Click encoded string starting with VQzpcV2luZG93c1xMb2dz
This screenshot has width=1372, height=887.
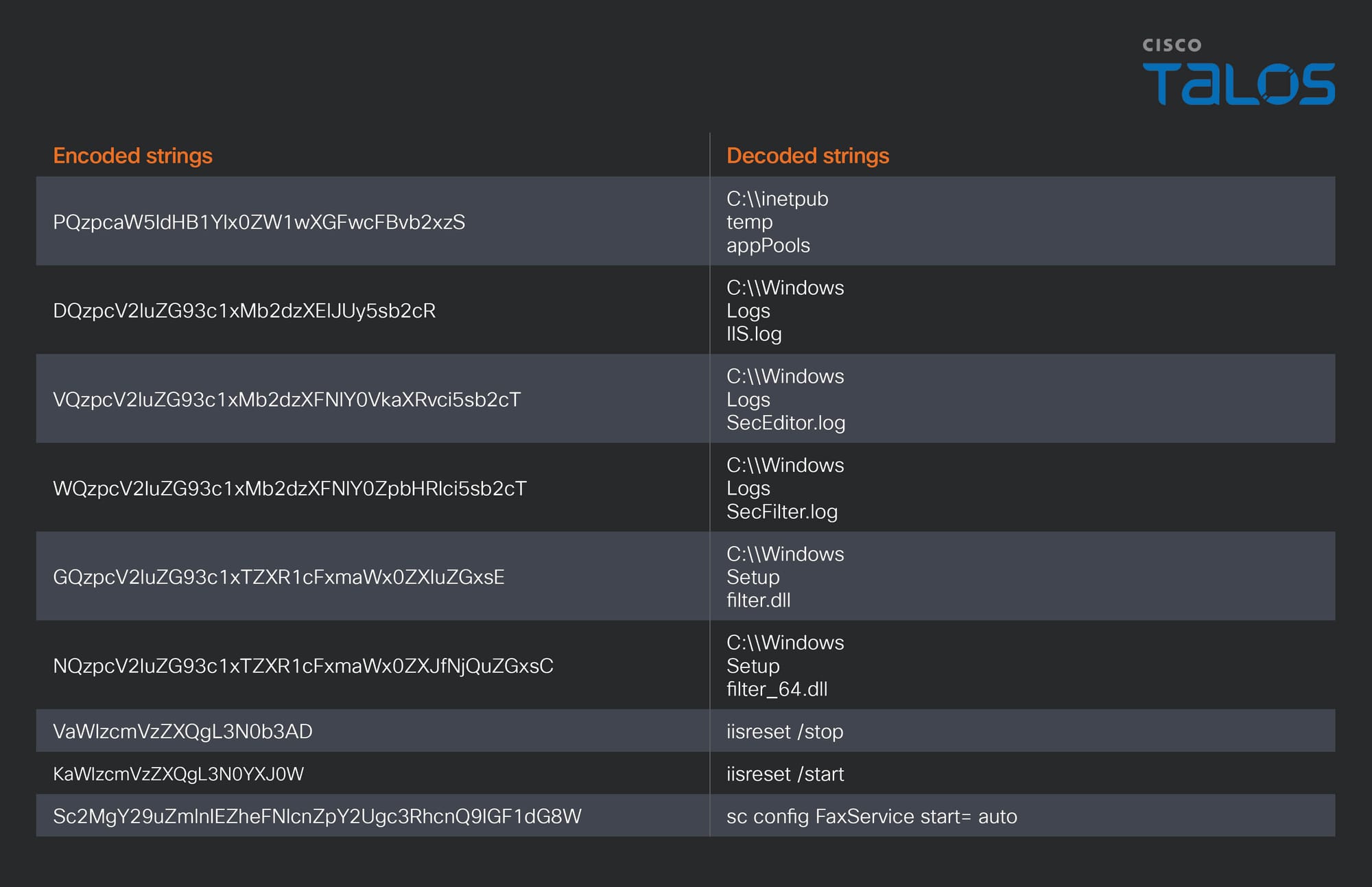pos(287,399)
